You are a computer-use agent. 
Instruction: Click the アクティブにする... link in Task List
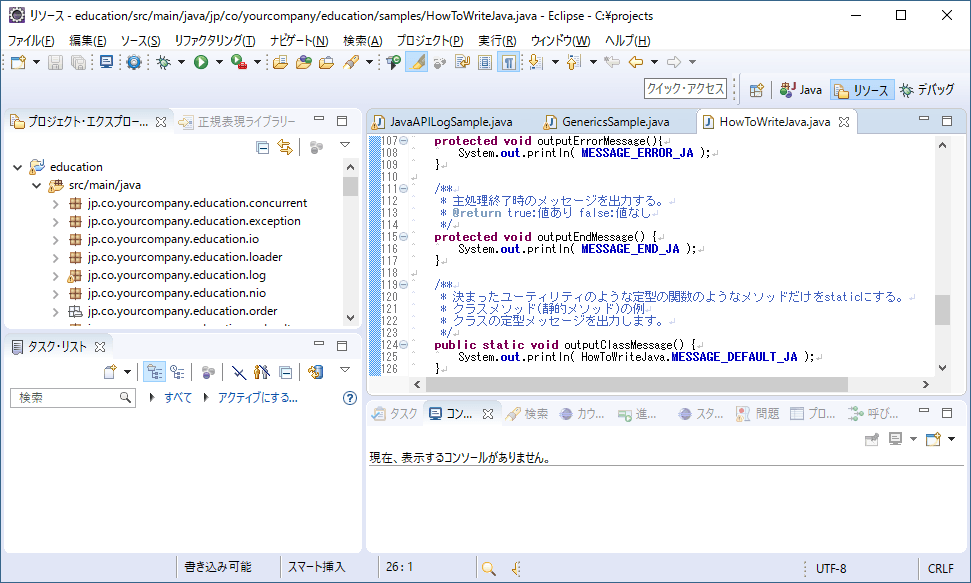pyautogui.click(x=257, y=397)
